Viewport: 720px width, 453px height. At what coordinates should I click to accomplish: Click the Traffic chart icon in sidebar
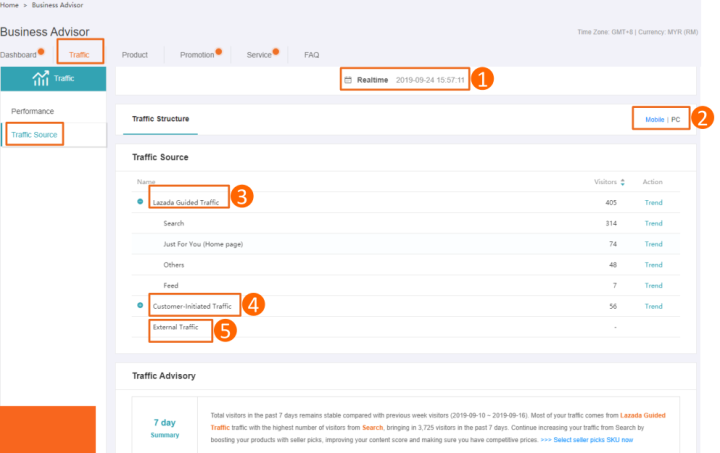(42, 79)
